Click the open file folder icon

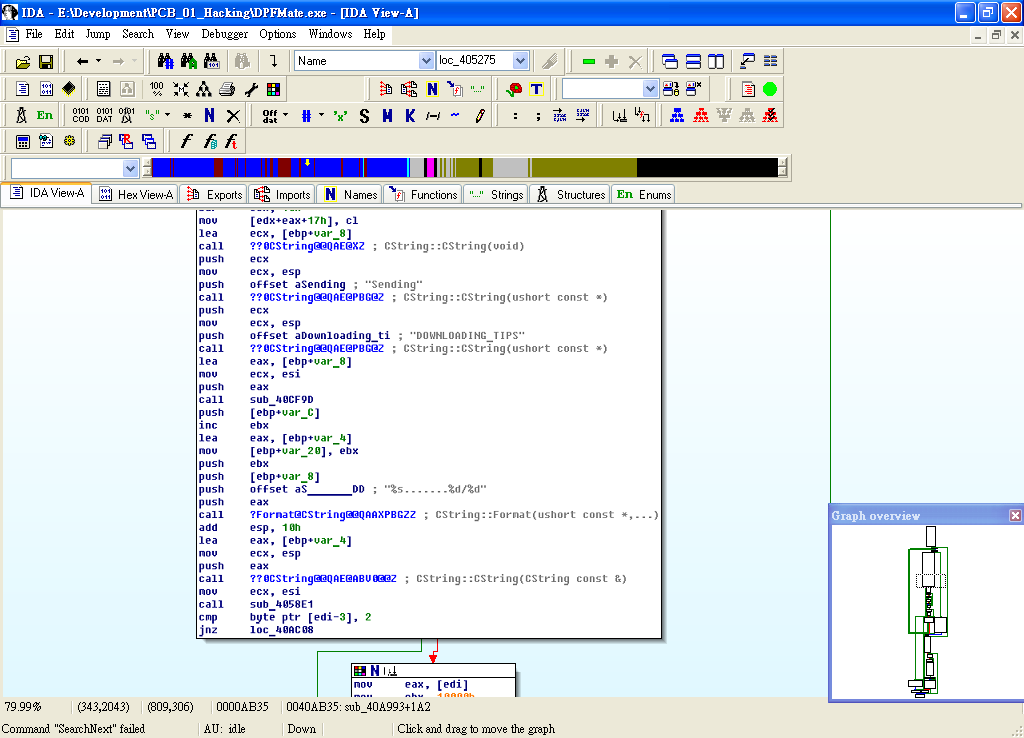click(x=23, y=62)
